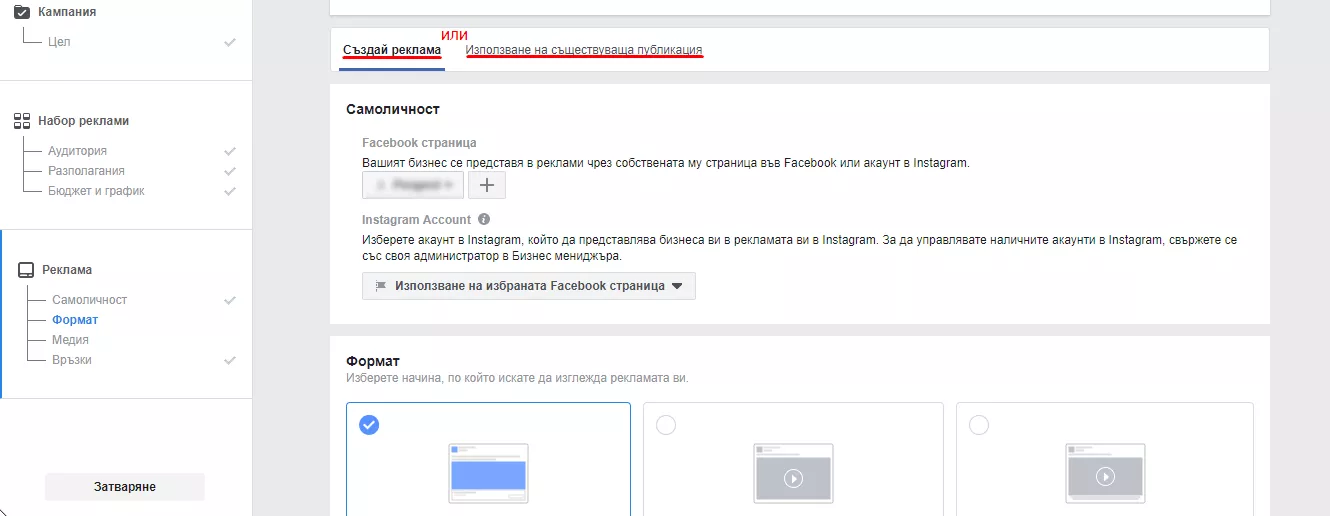1330x516 pixels.
Task: Select the first checked format option
Action: (369, 425)
